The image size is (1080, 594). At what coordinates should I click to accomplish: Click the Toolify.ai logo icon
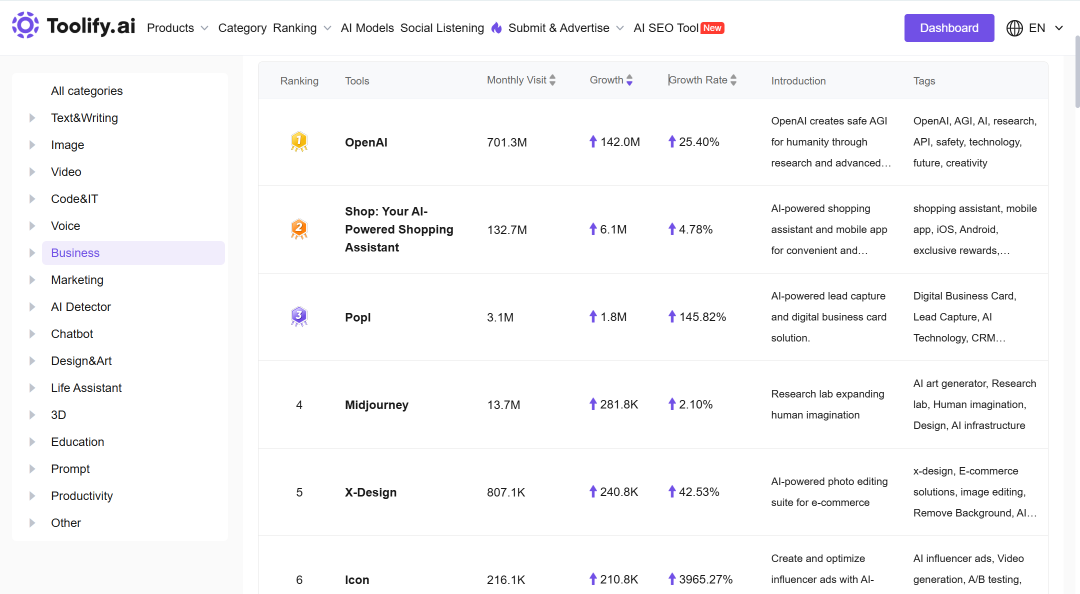[25, 25]
